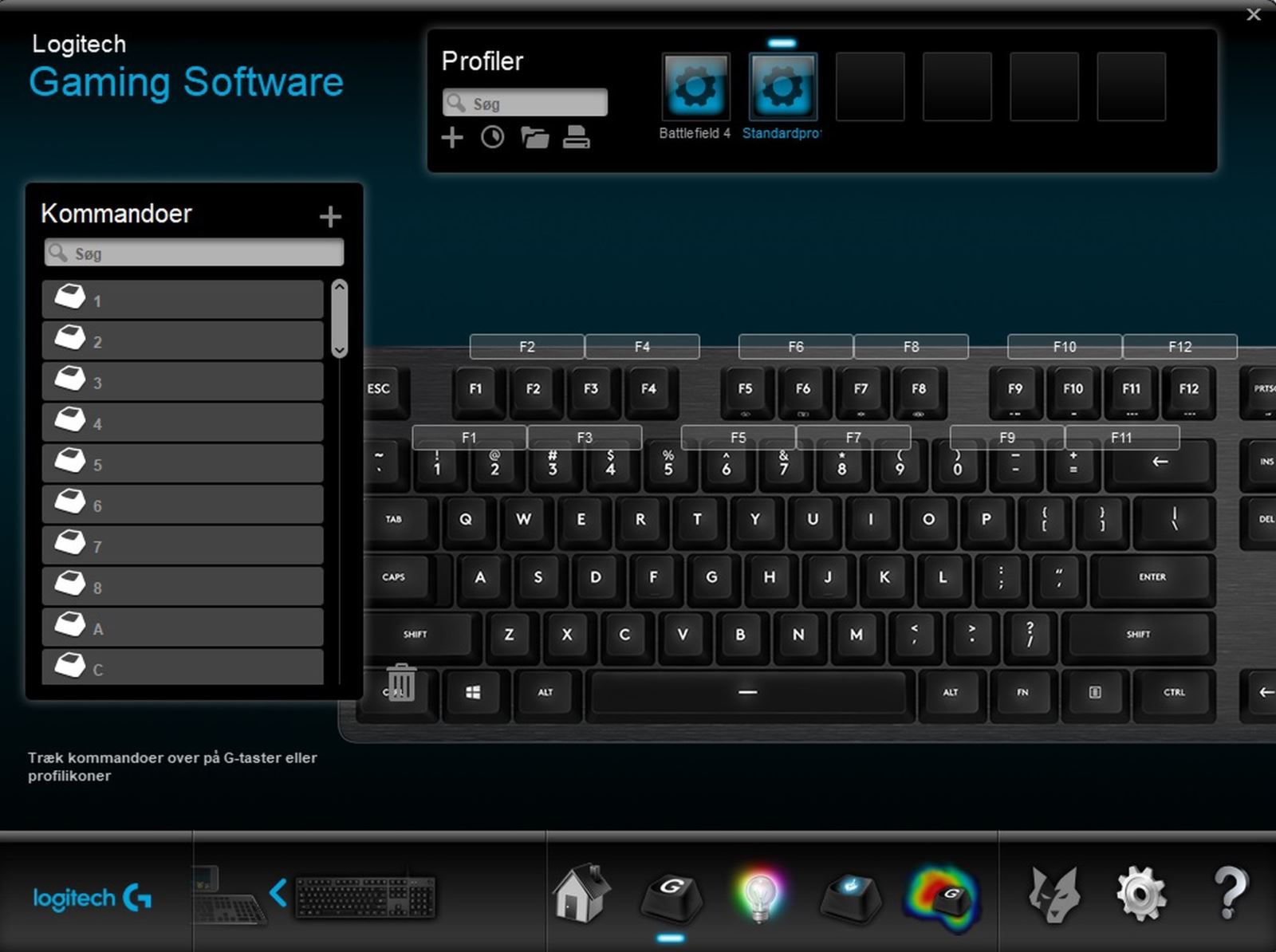Click the Logitech G logo
1276x952 pixels.
click(92, 898)
